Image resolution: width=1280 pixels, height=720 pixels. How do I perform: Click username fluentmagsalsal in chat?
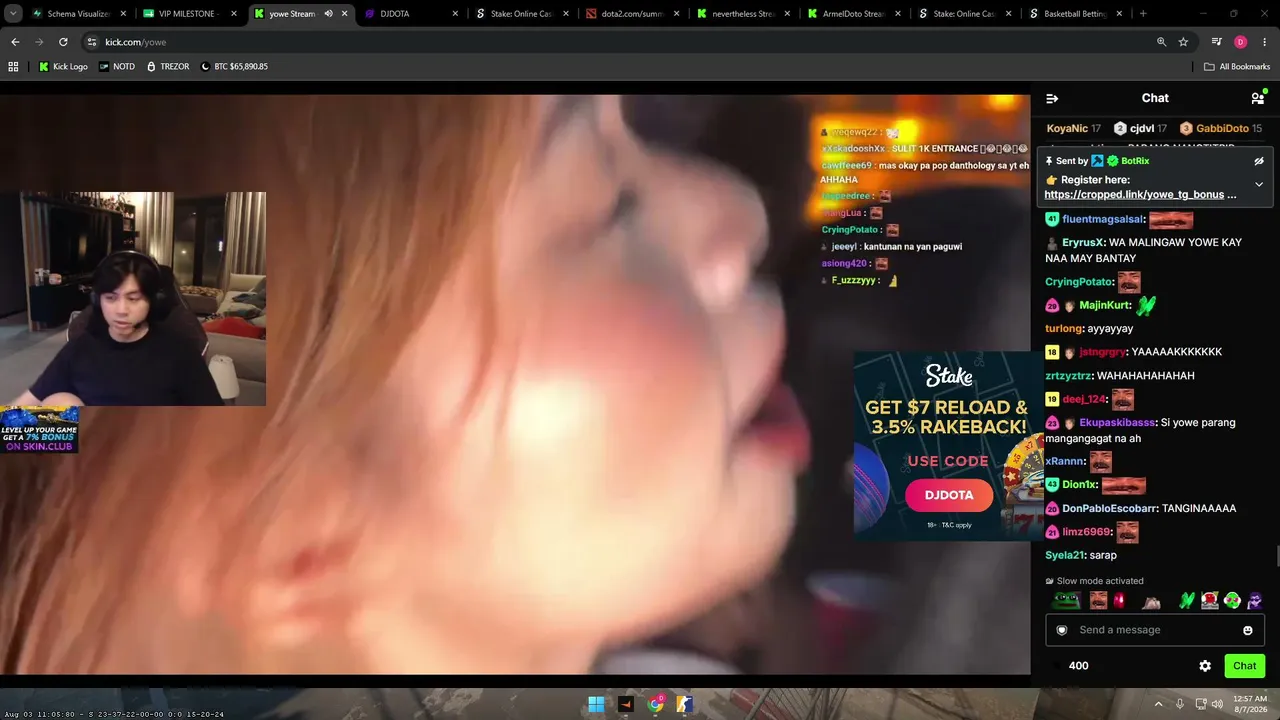click(x=1103, y=220)
